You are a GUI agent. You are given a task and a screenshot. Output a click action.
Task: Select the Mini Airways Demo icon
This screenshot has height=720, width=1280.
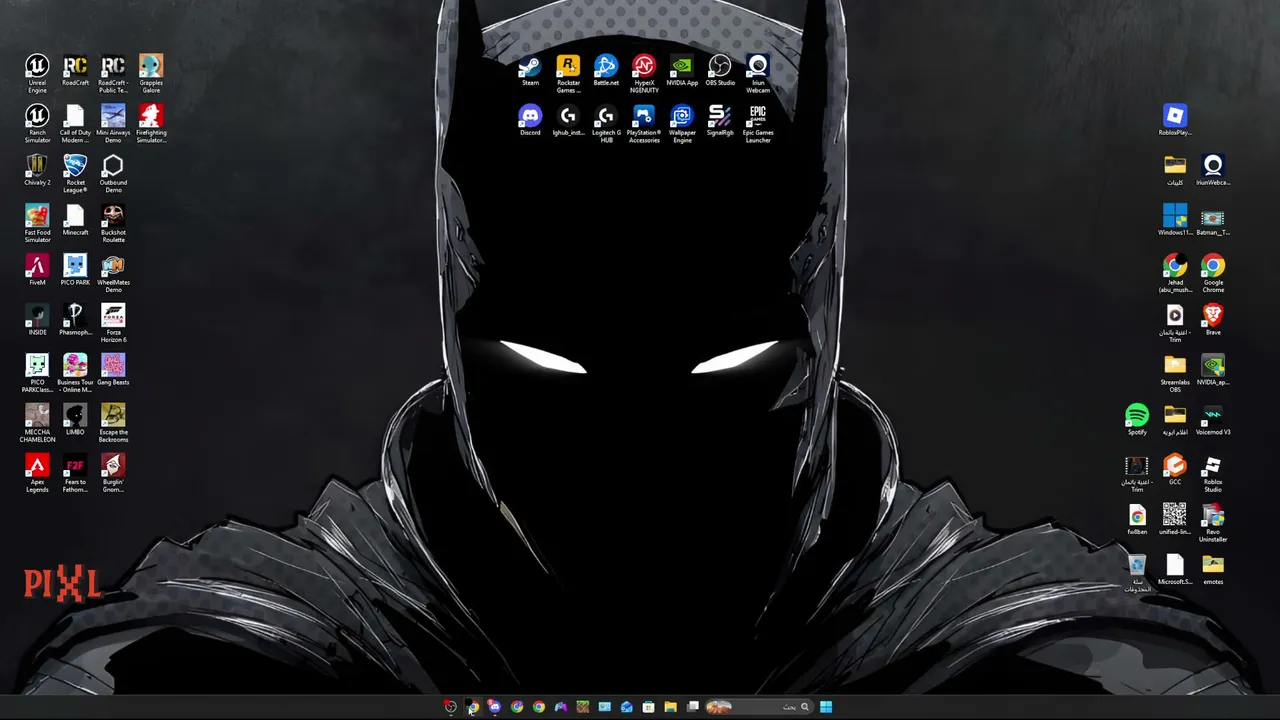pyautogui.click(x=113, y=124)
